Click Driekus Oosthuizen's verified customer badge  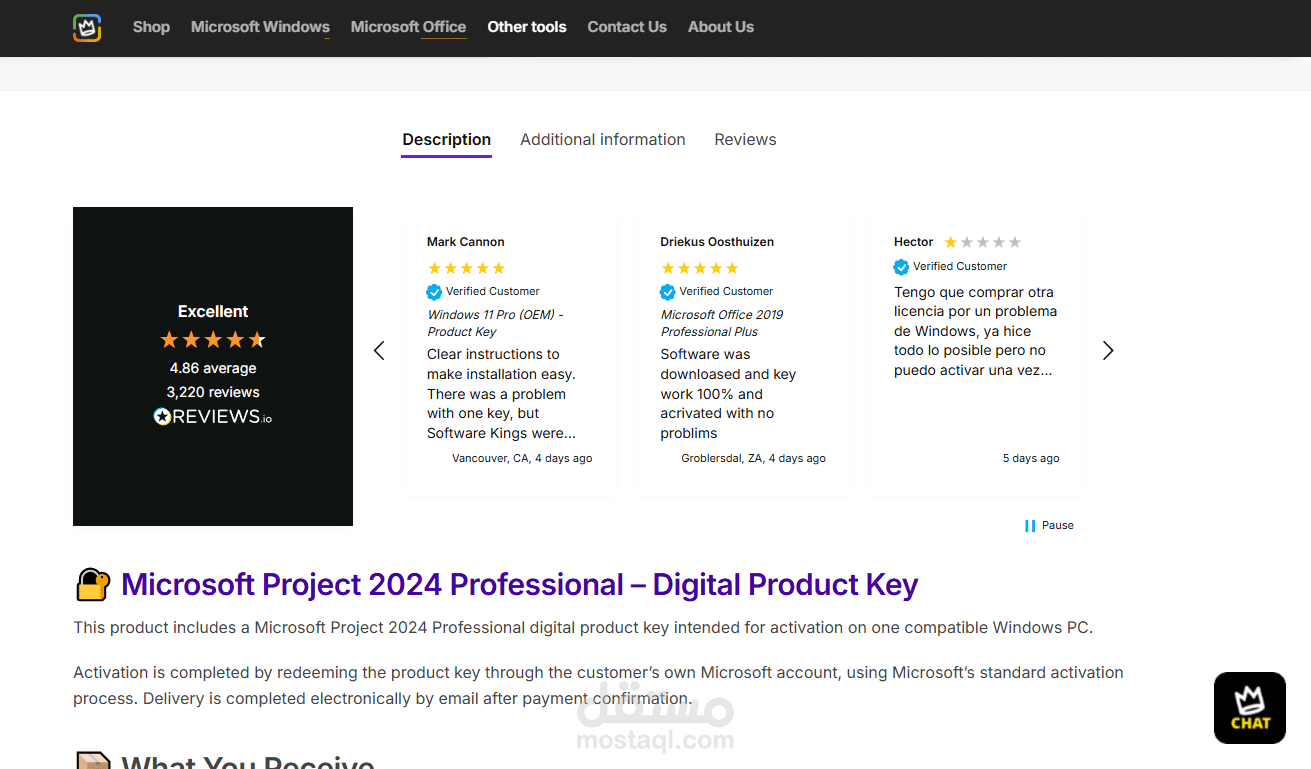pyautogui.click(x=668, y=292)
